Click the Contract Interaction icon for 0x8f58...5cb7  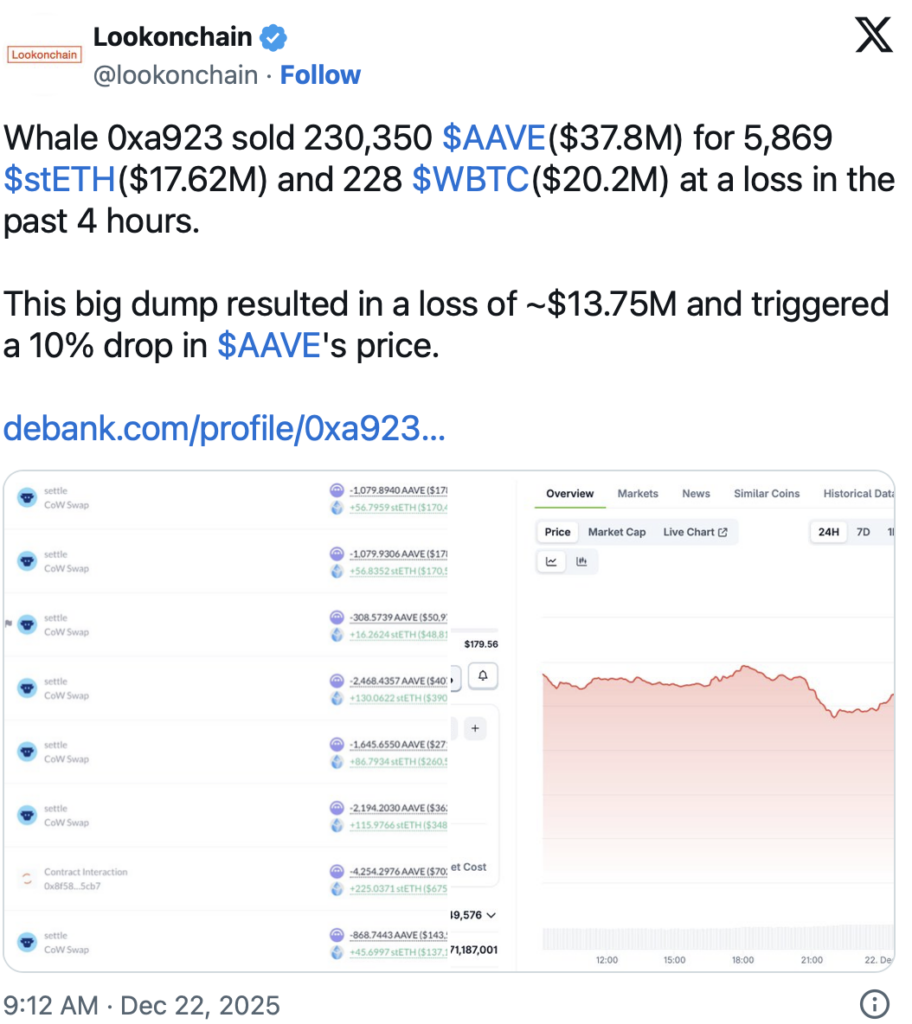click(x=27, y=877)
